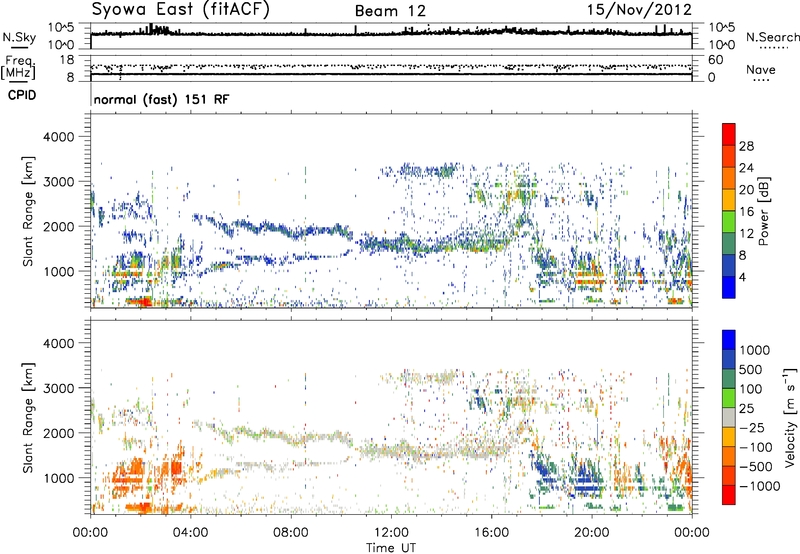Screen dimensions: 800x554
Task: Click the "Time UT" axis title
Action: point(391,547)
